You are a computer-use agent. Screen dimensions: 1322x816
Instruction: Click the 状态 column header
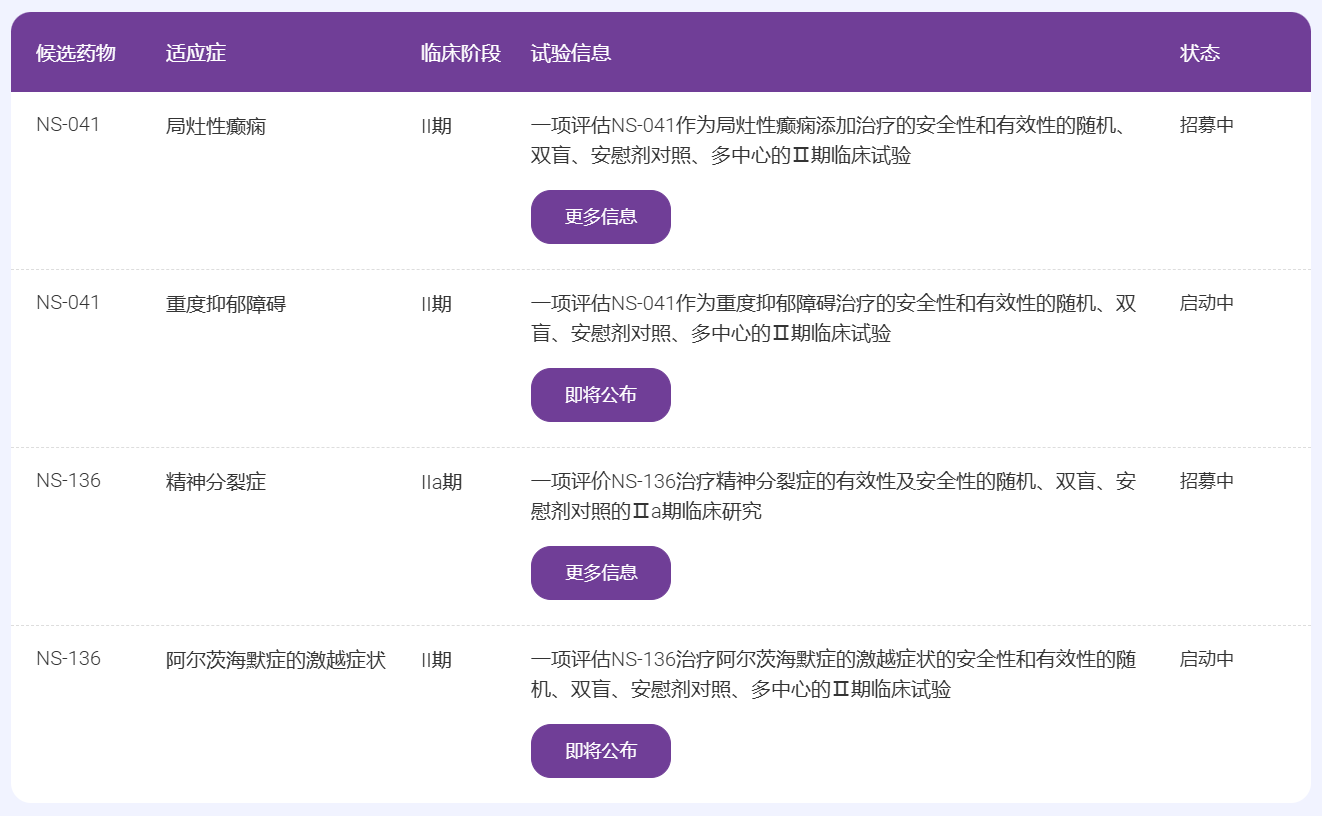1199,53
